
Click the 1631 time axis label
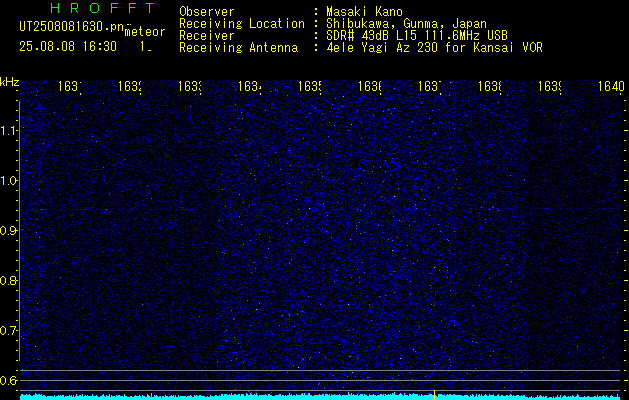coord(69,86)
